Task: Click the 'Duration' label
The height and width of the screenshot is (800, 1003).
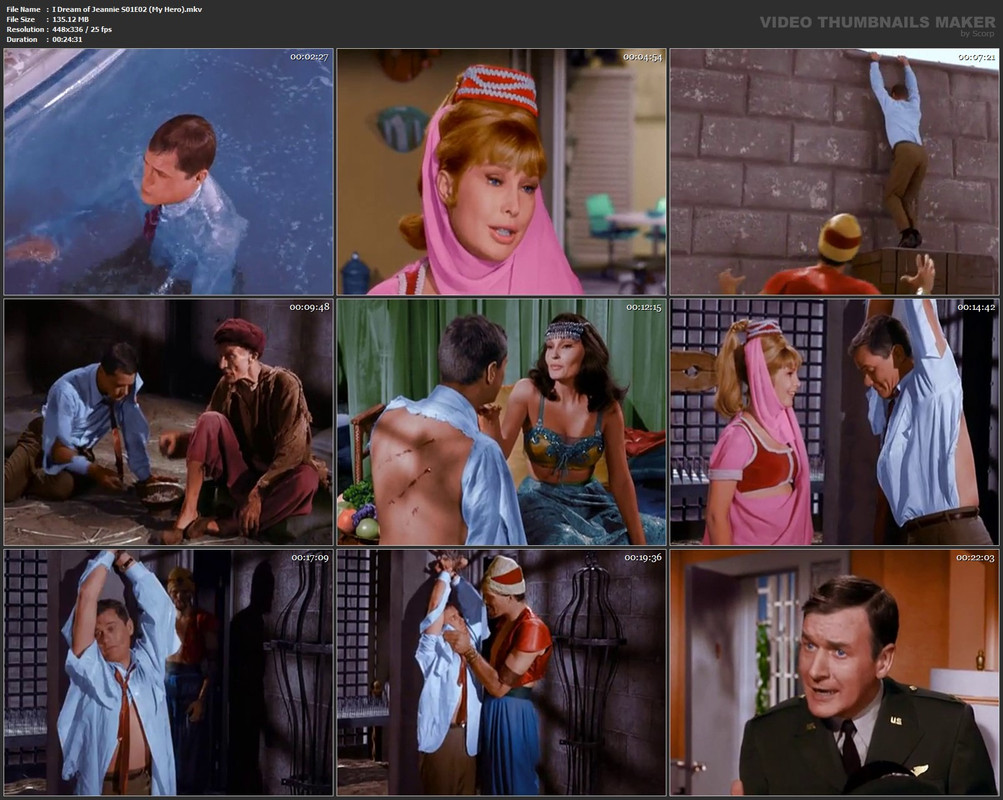Action: (22, 40)
